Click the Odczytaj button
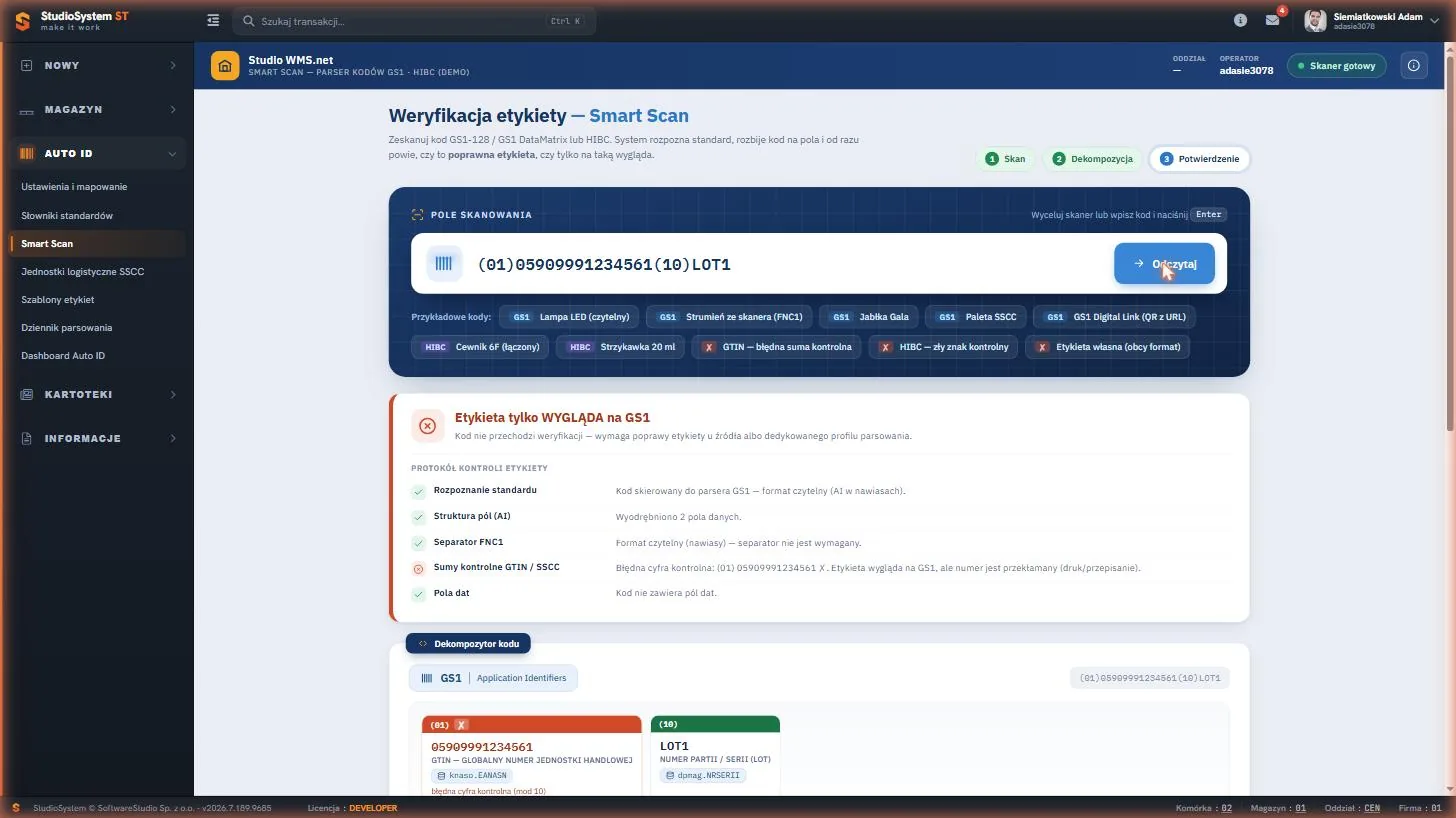The height and width of the screenshot is (818, 1456). [x=1164, y=264]
